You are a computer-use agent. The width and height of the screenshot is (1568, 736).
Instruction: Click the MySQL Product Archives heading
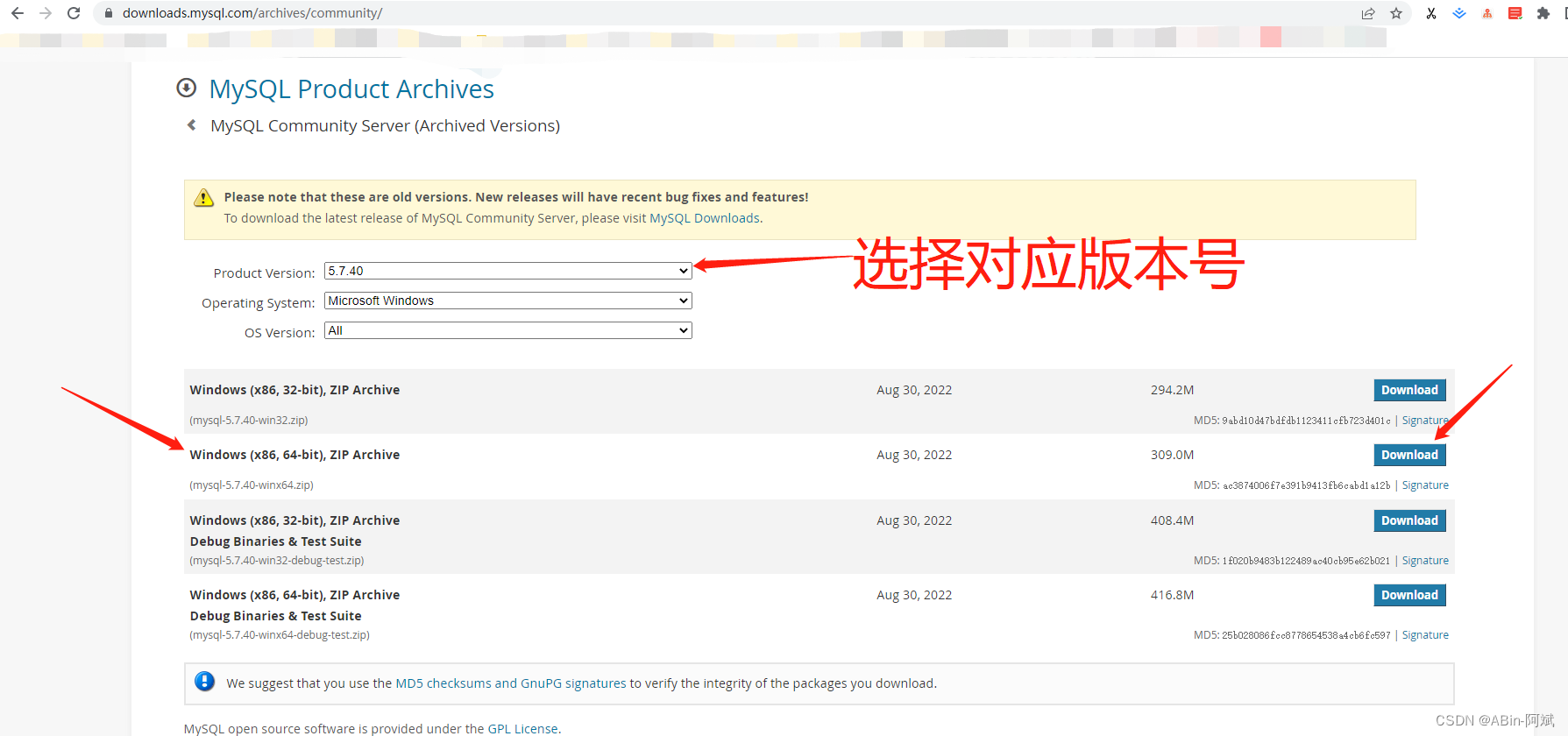(351, 88)
